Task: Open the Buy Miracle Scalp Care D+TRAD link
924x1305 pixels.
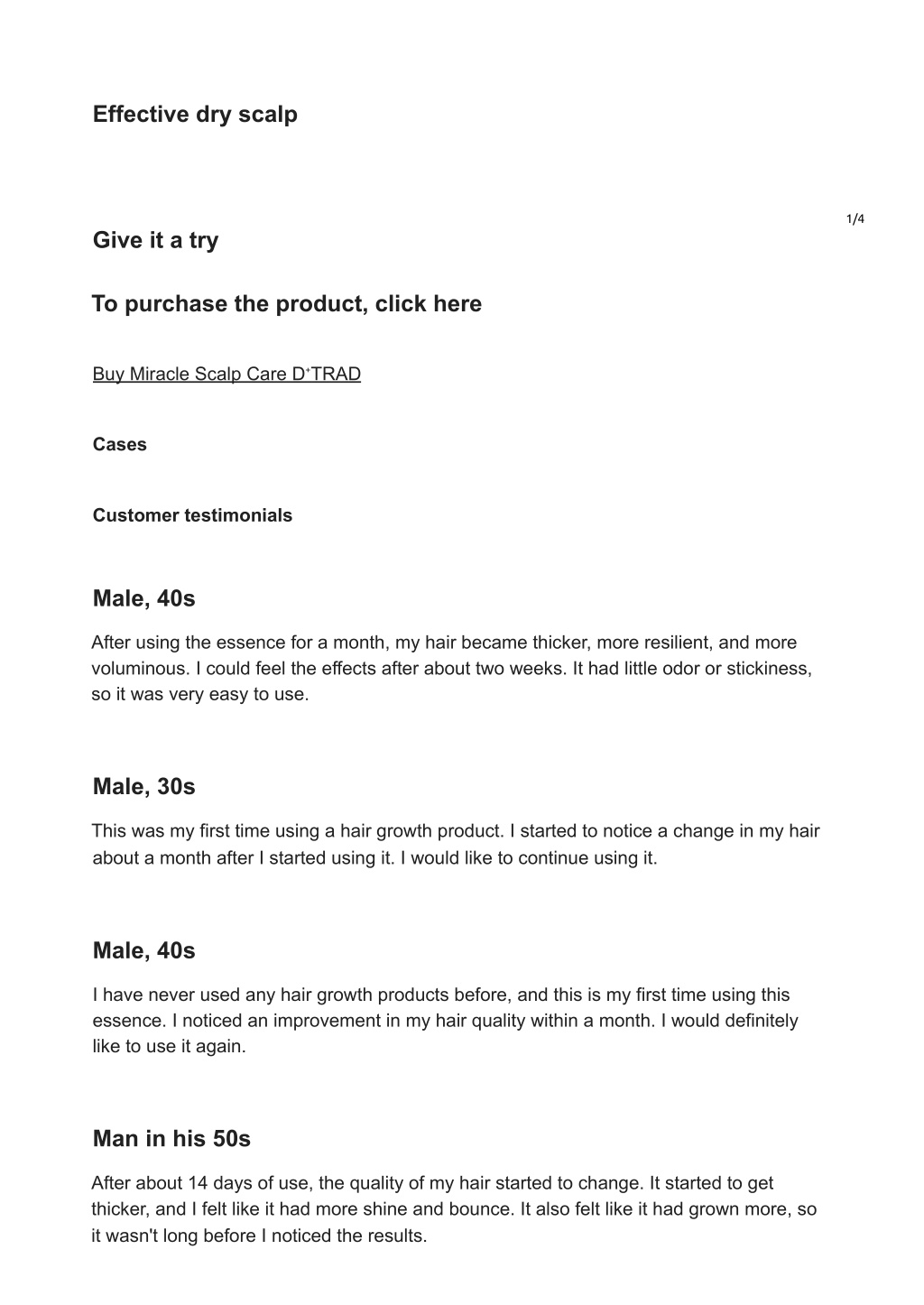Action: 226,374
